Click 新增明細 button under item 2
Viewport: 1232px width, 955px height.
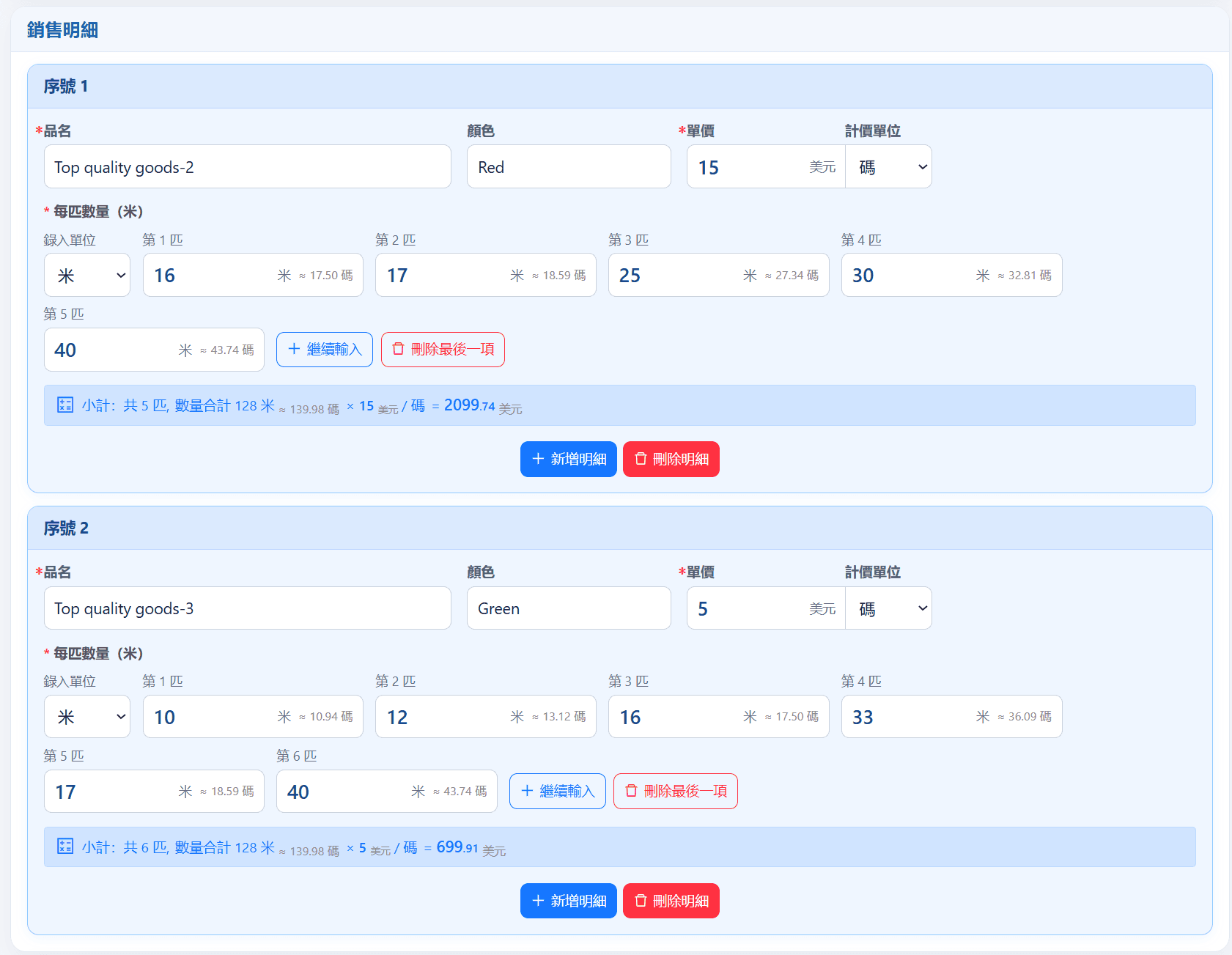[569, 901]
